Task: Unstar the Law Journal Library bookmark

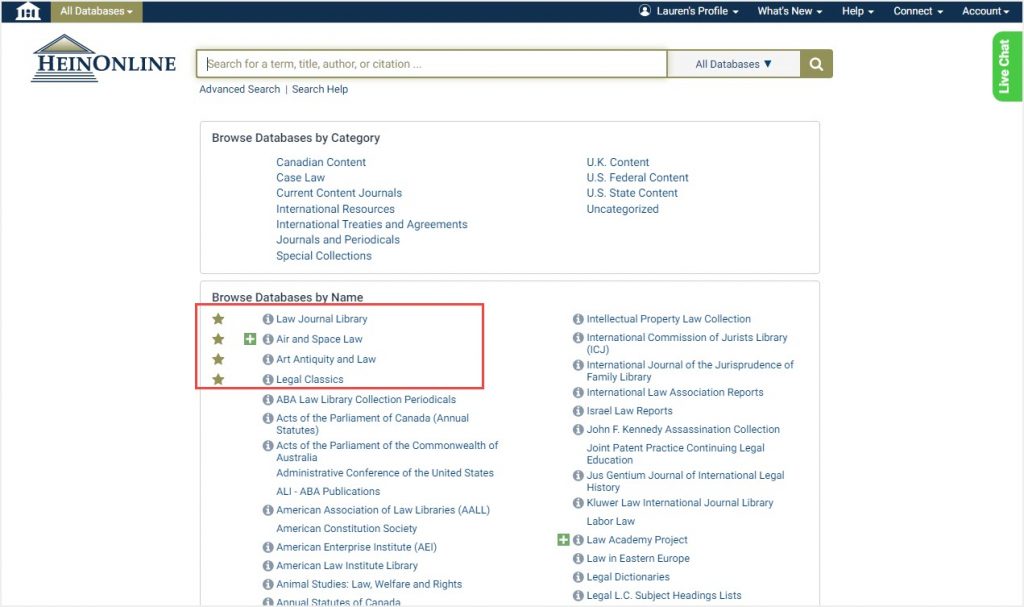Action: click(x=218, y=319)
